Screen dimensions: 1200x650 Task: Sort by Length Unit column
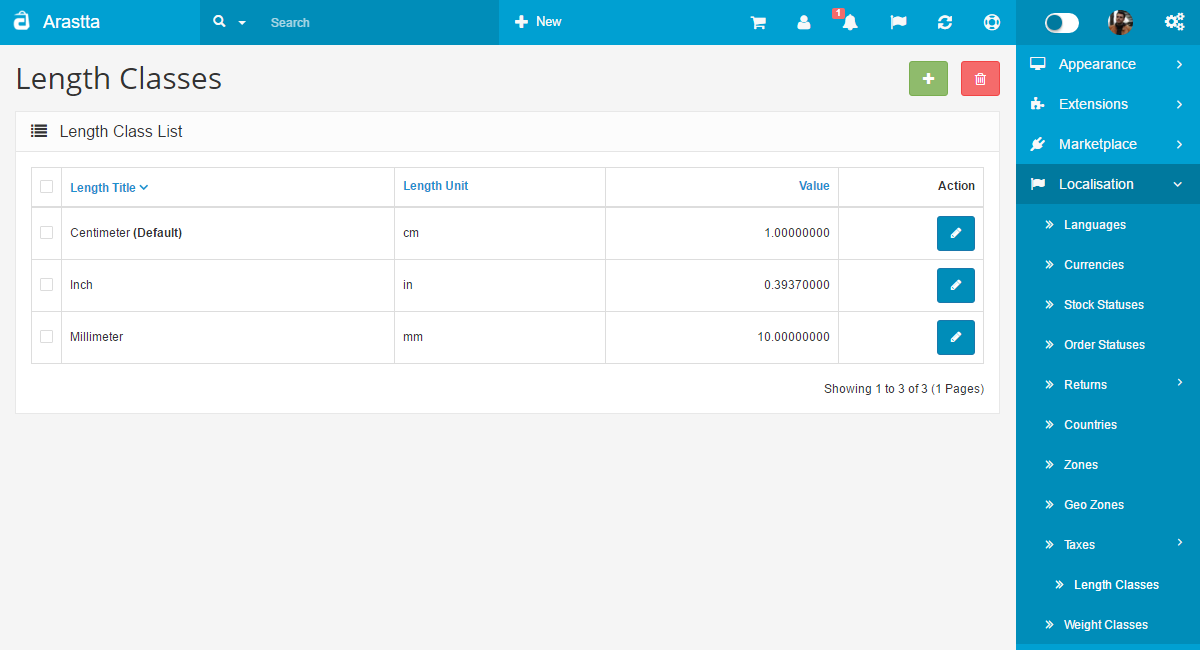[x=435, y=186]
